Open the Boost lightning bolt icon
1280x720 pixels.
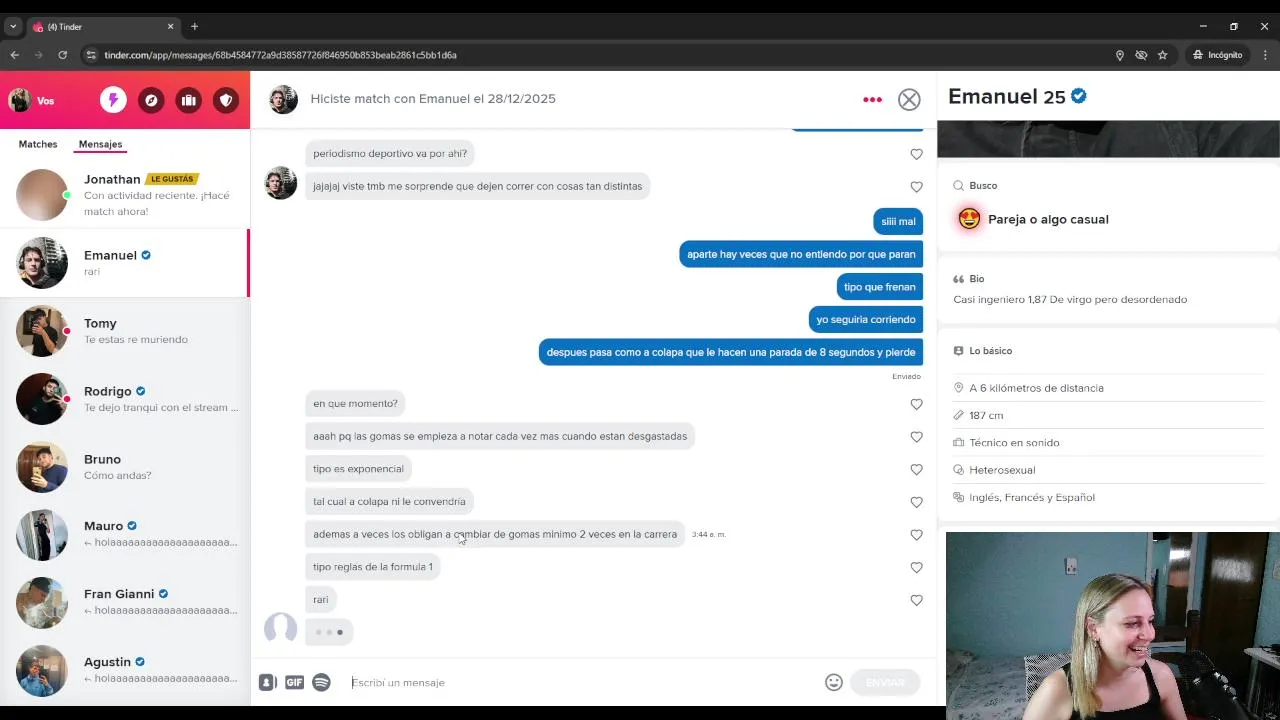tap(113, 100)
